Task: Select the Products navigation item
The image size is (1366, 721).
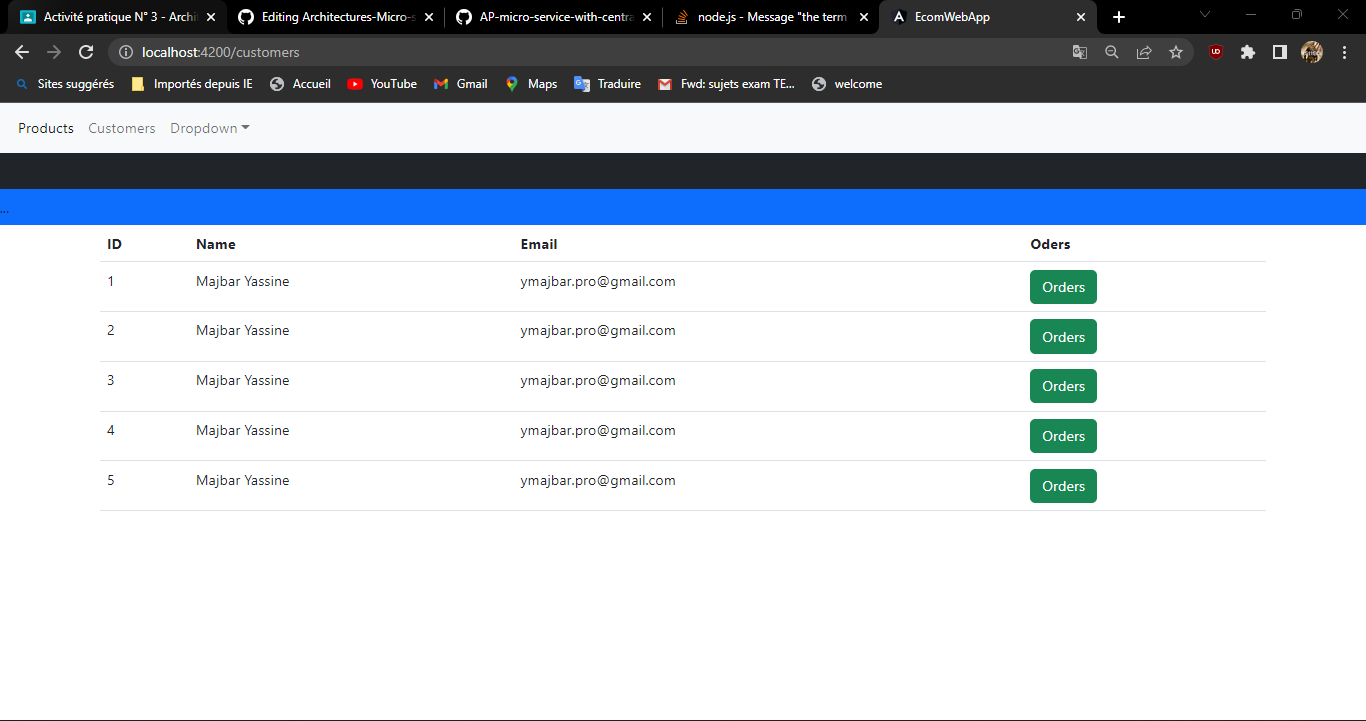Action: pyautogui.click(x=45, y=128)
